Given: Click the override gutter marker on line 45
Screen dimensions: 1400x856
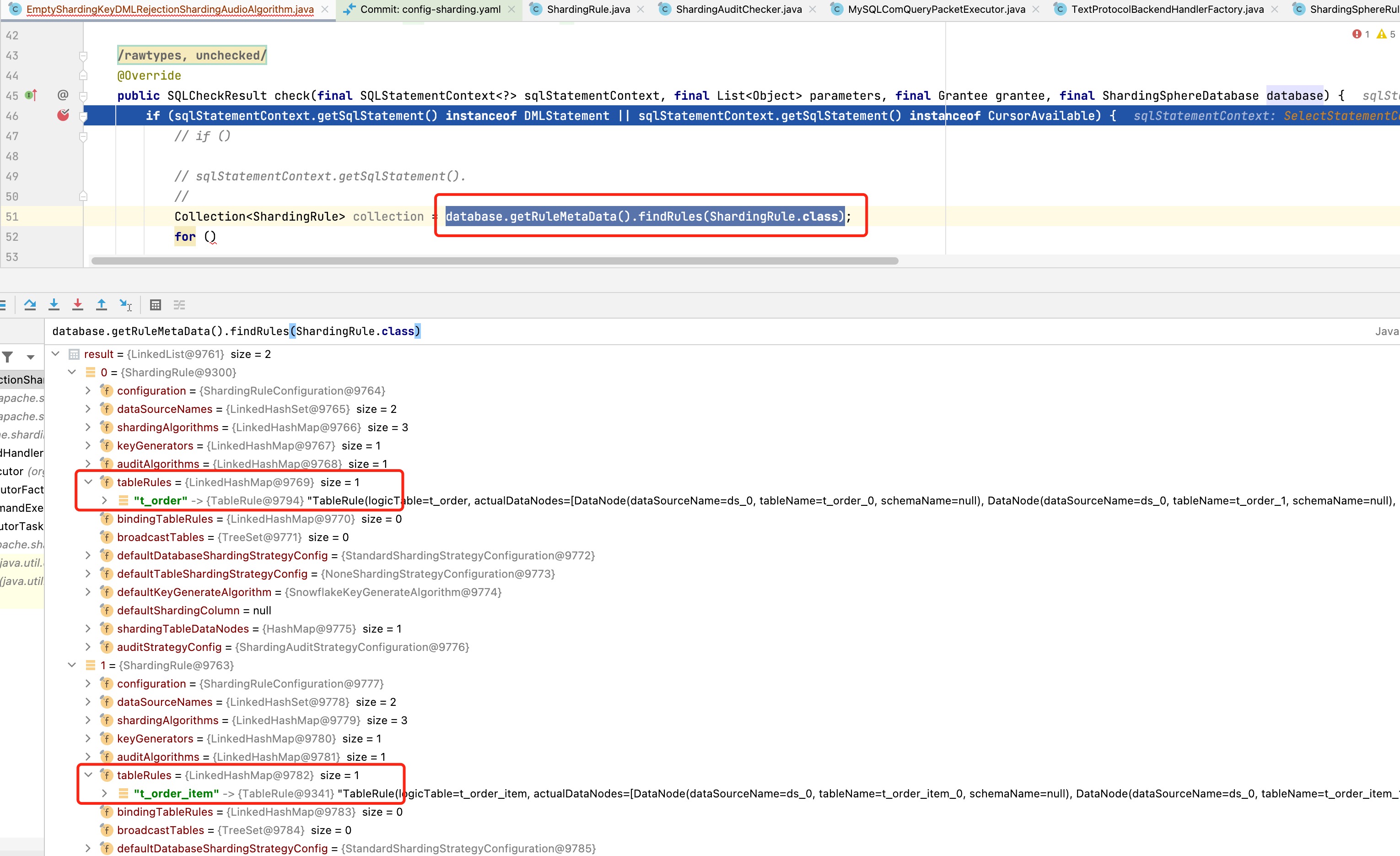Looking at the screenshot, I should (31, 96).
